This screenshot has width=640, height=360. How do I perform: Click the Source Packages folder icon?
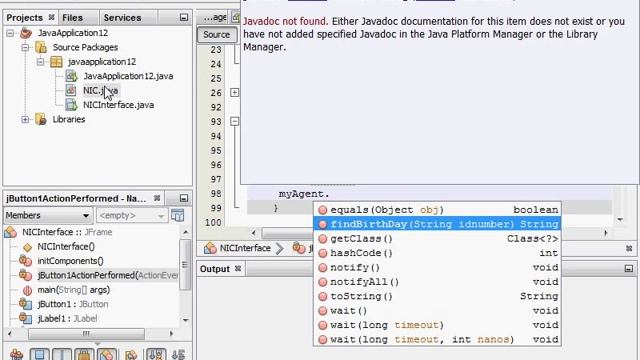click(x=41, y=47)
